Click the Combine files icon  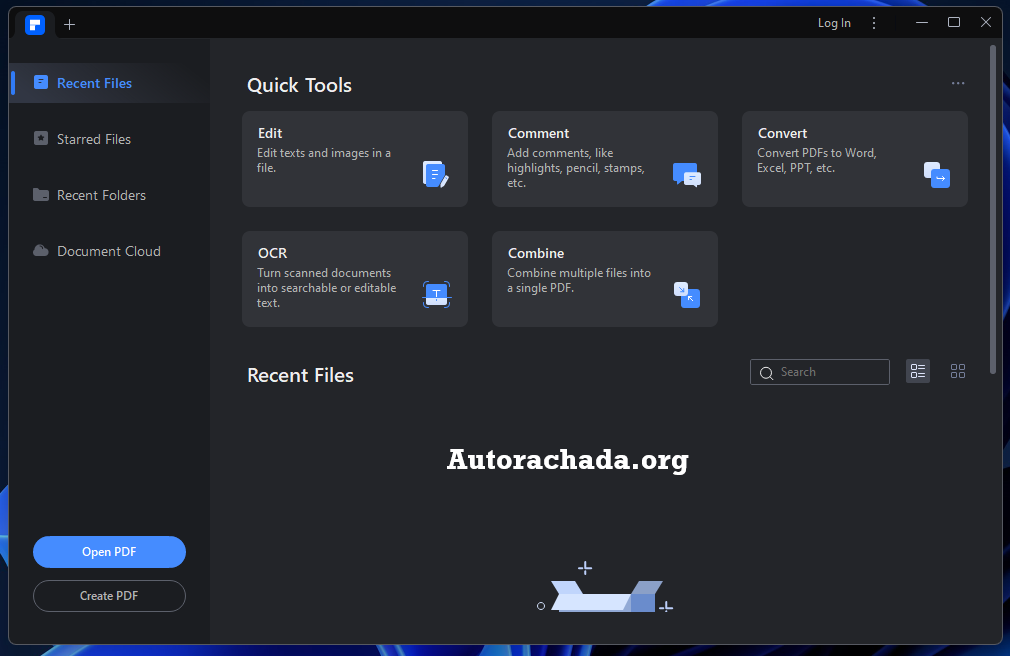(x=686, y=294)
